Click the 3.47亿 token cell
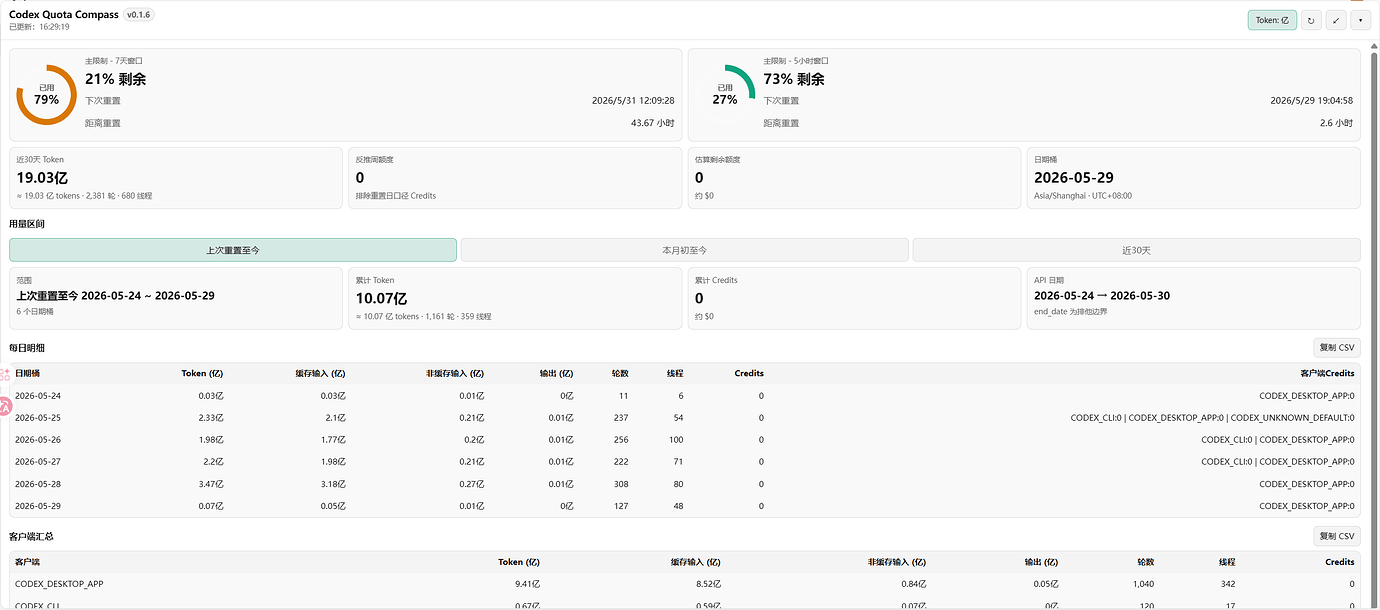 tap(210, 484)
